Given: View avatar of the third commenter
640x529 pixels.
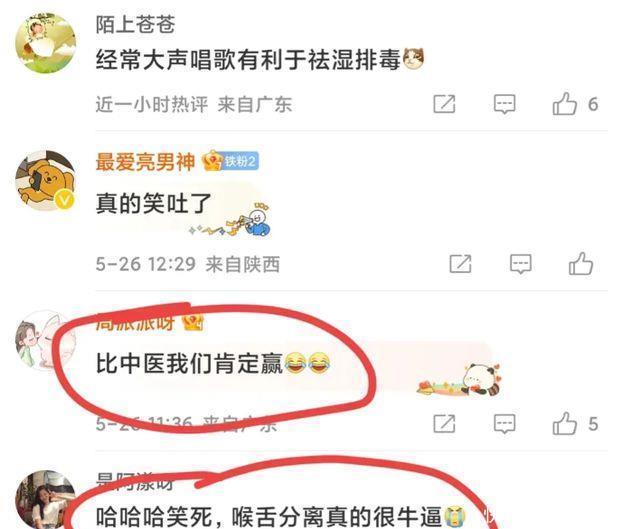Looking at the screenshot, I should click(46, 340).
